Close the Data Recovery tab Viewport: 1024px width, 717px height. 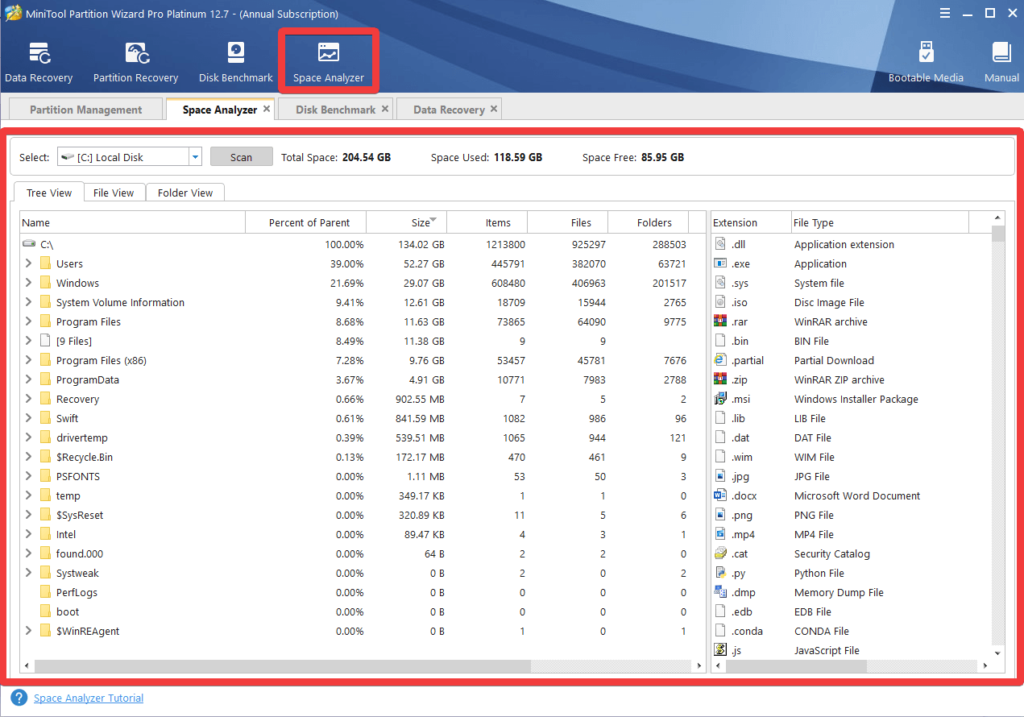coord(494,109)
